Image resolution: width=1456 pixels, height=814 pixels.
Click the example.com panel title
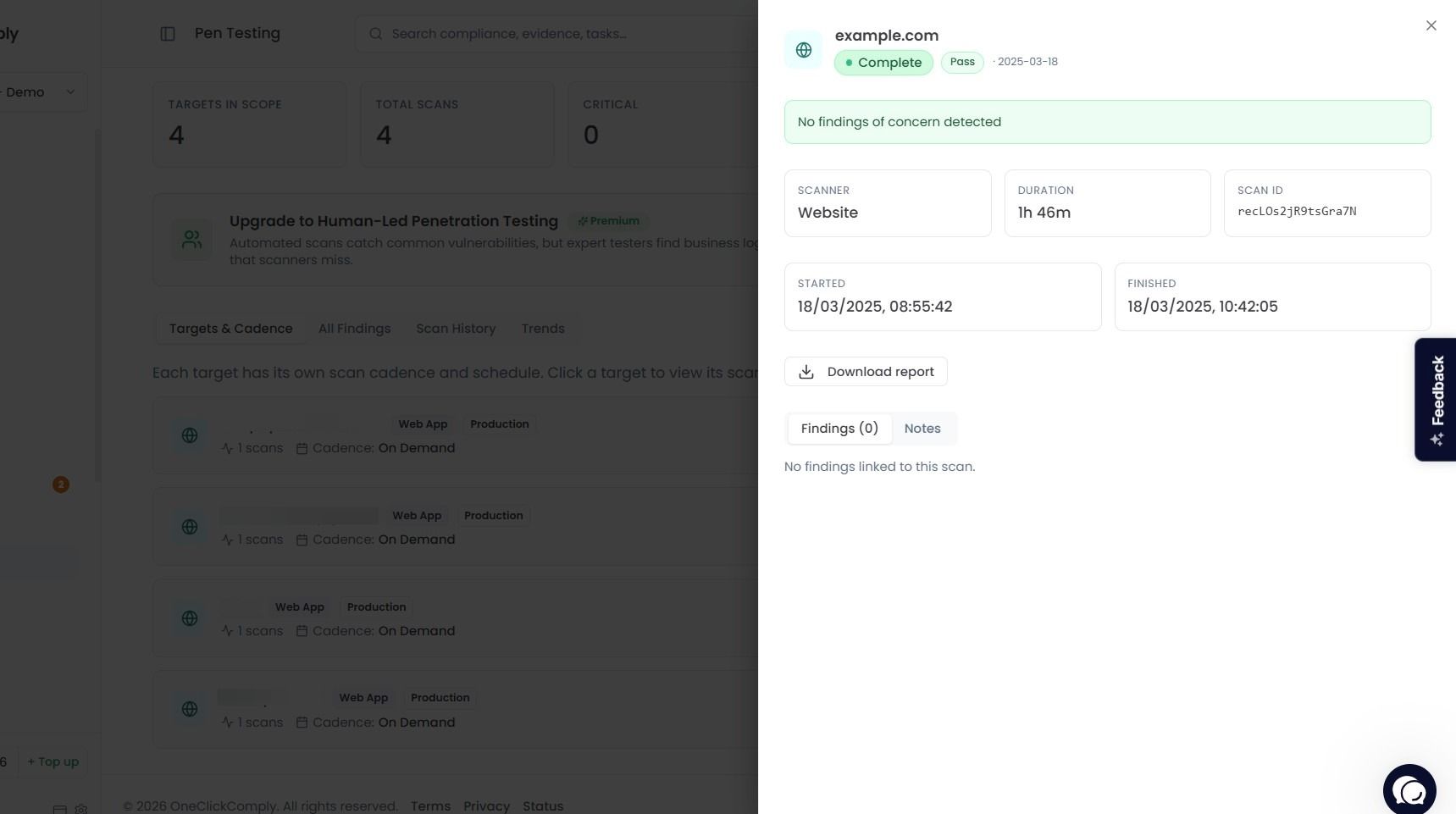tap(887, 36)
